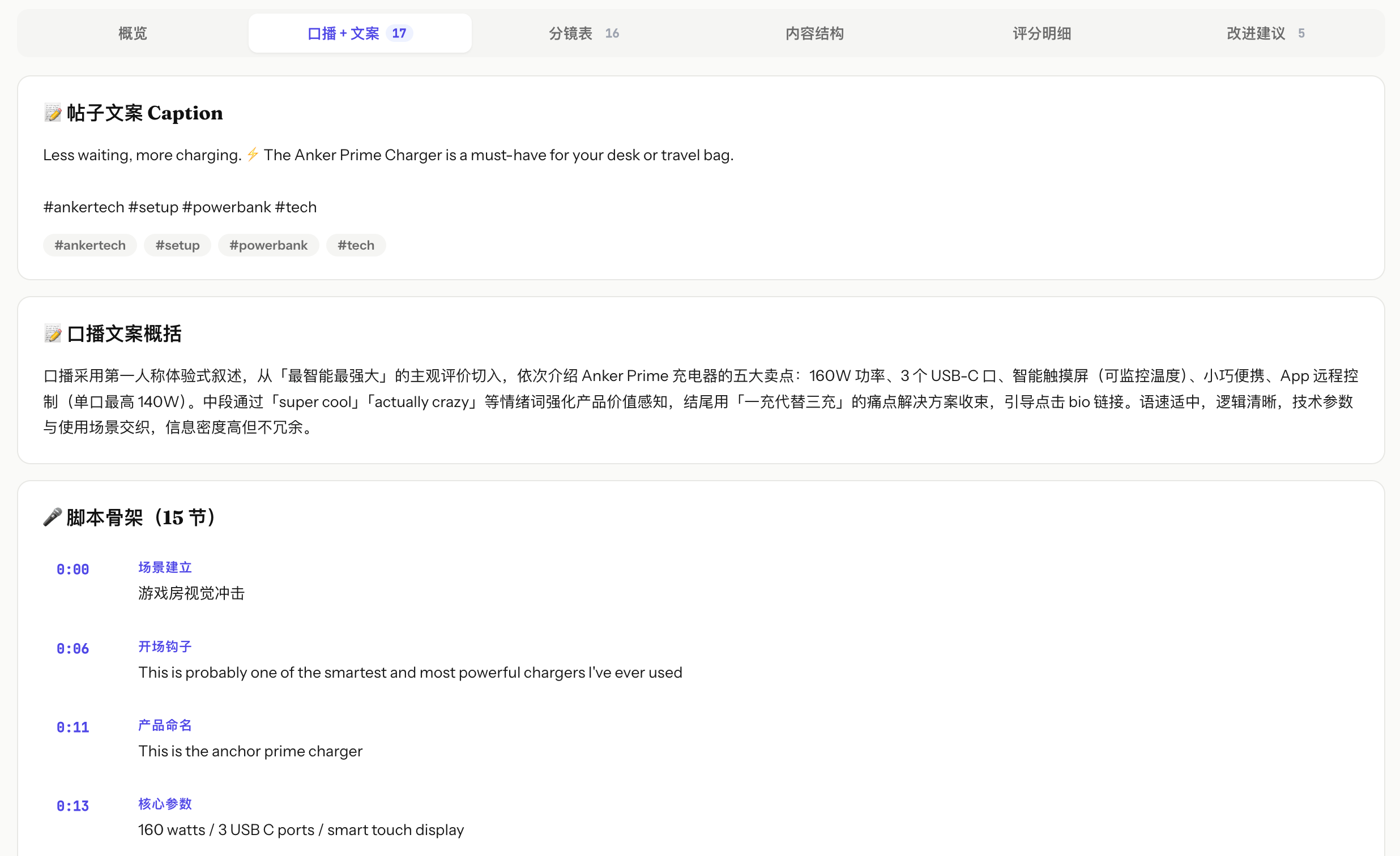Go to the 内容结构 tab
Viewport: 1400px width, 856px height.
814,33
